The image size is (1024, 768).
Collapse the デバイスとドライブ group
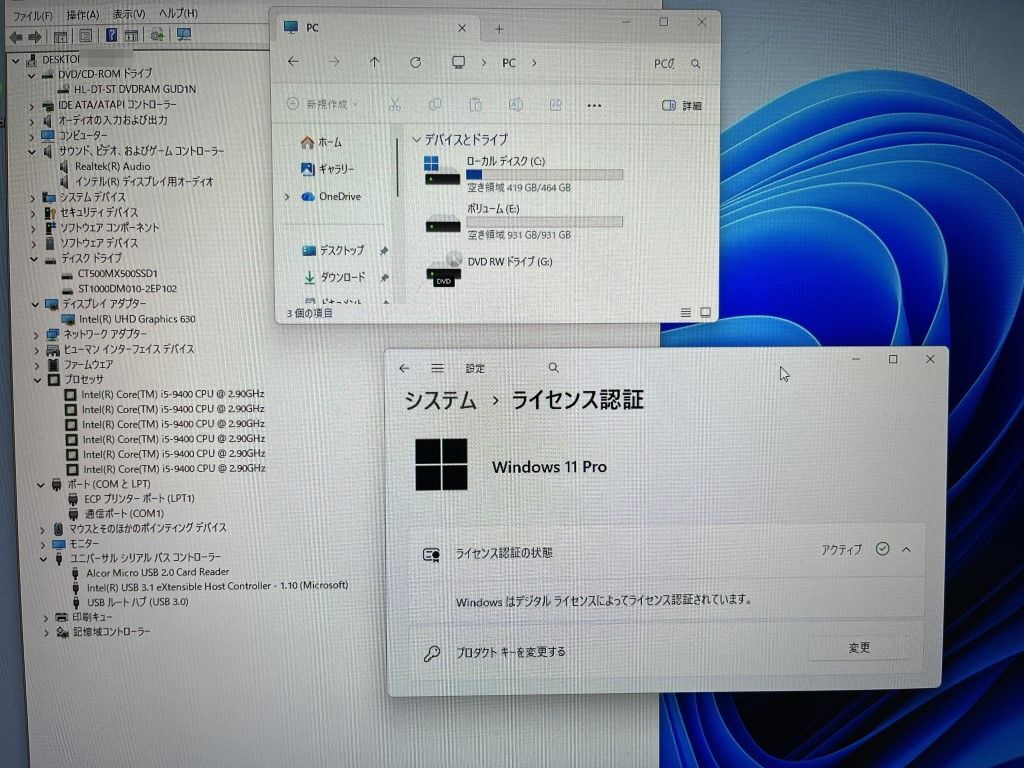pos(417,140)
